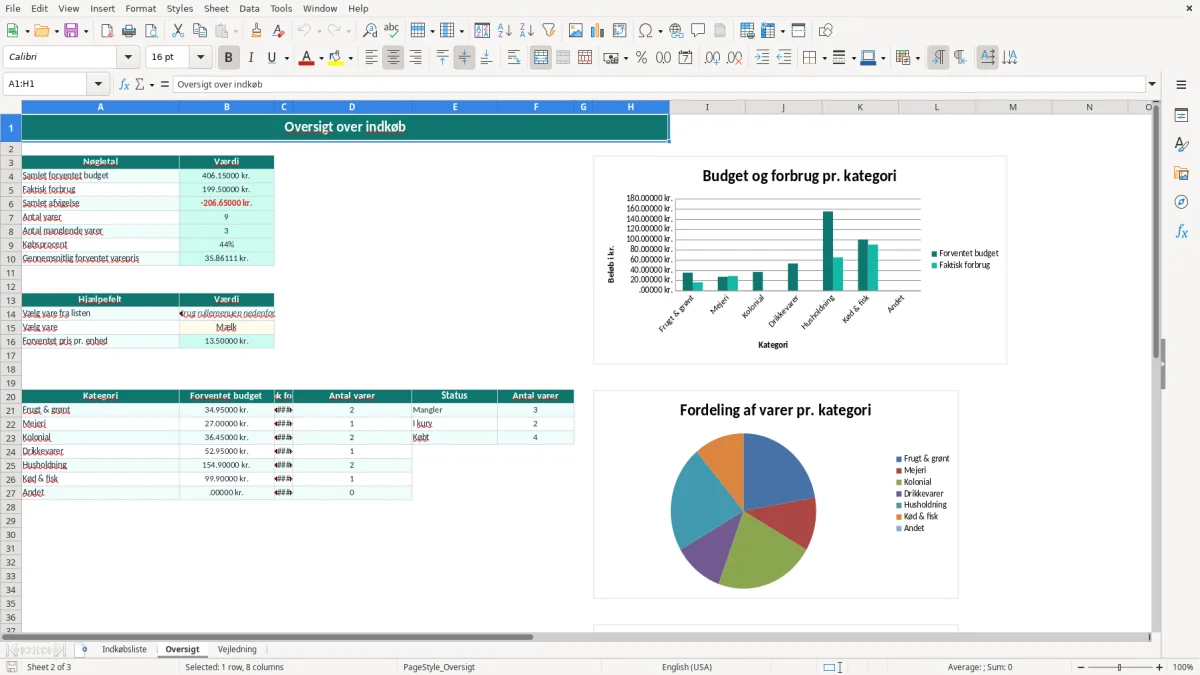Open the Background Color dropdown arrow
Image resolution: width=1200 pixels, height=675 pixels.
(350, 58)
